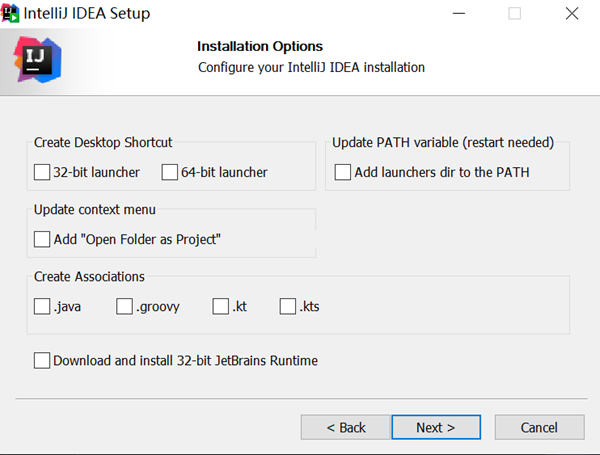
Task: Click the IntelliJ IDEA title bar icon
Action: pyautogui.click(x=11, y=13)
